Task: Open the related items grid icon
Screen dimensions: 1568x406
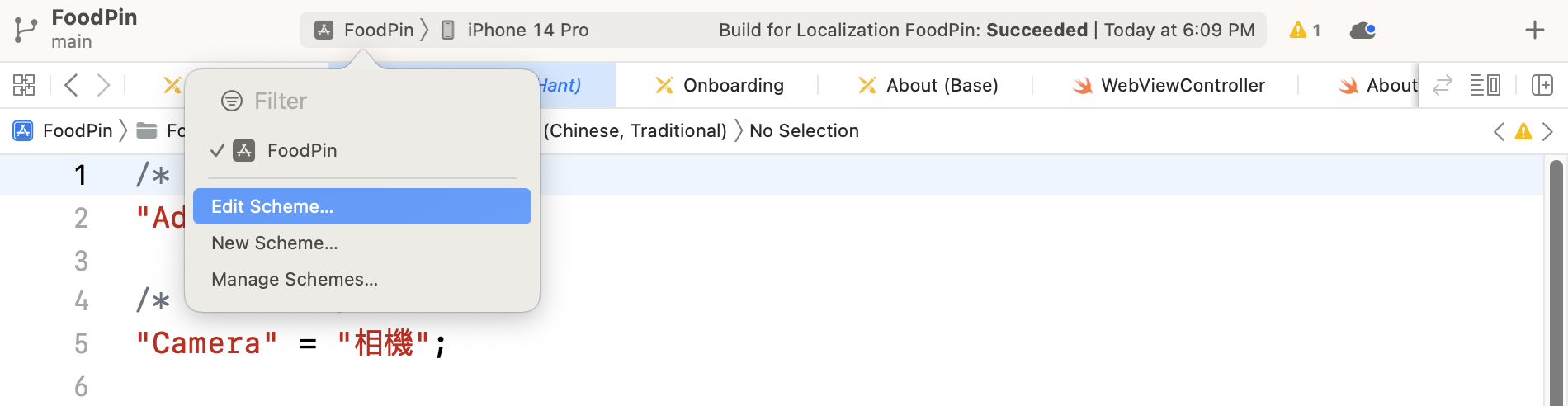Action: tap(24, 85)
